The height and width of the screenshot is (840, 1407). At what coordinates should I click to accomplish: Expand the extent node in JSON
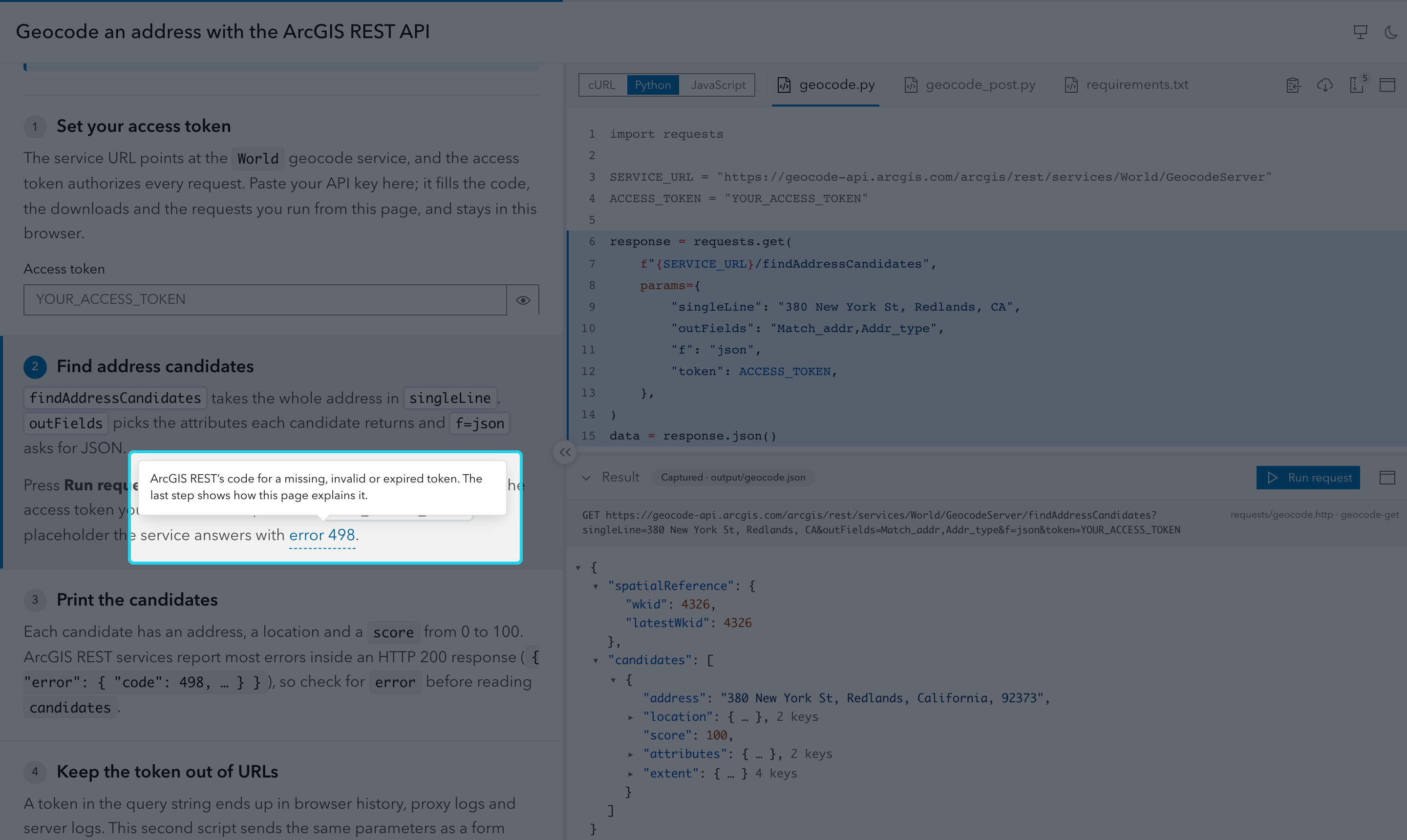point(630,773)
